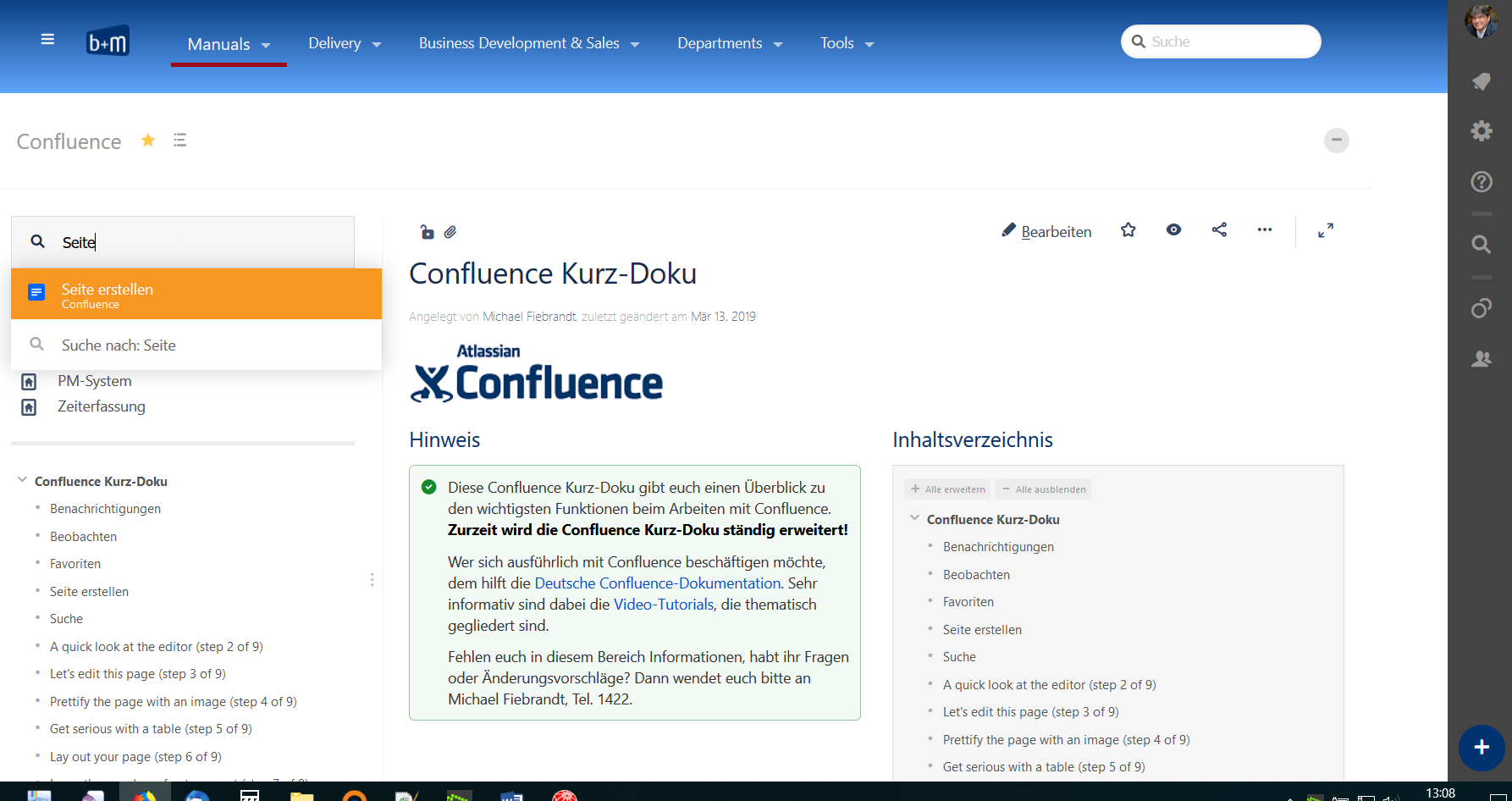Open 'Lay out your page' in sidebar
This screenshot has height=801, width=1512.
135,757
